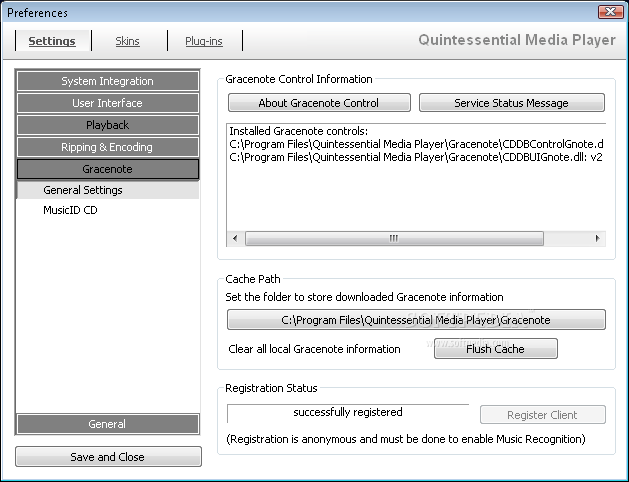This screenshot has width=629, height=482.
Task: Click the scroll right arrow in controls list
Action: point(597,238)
